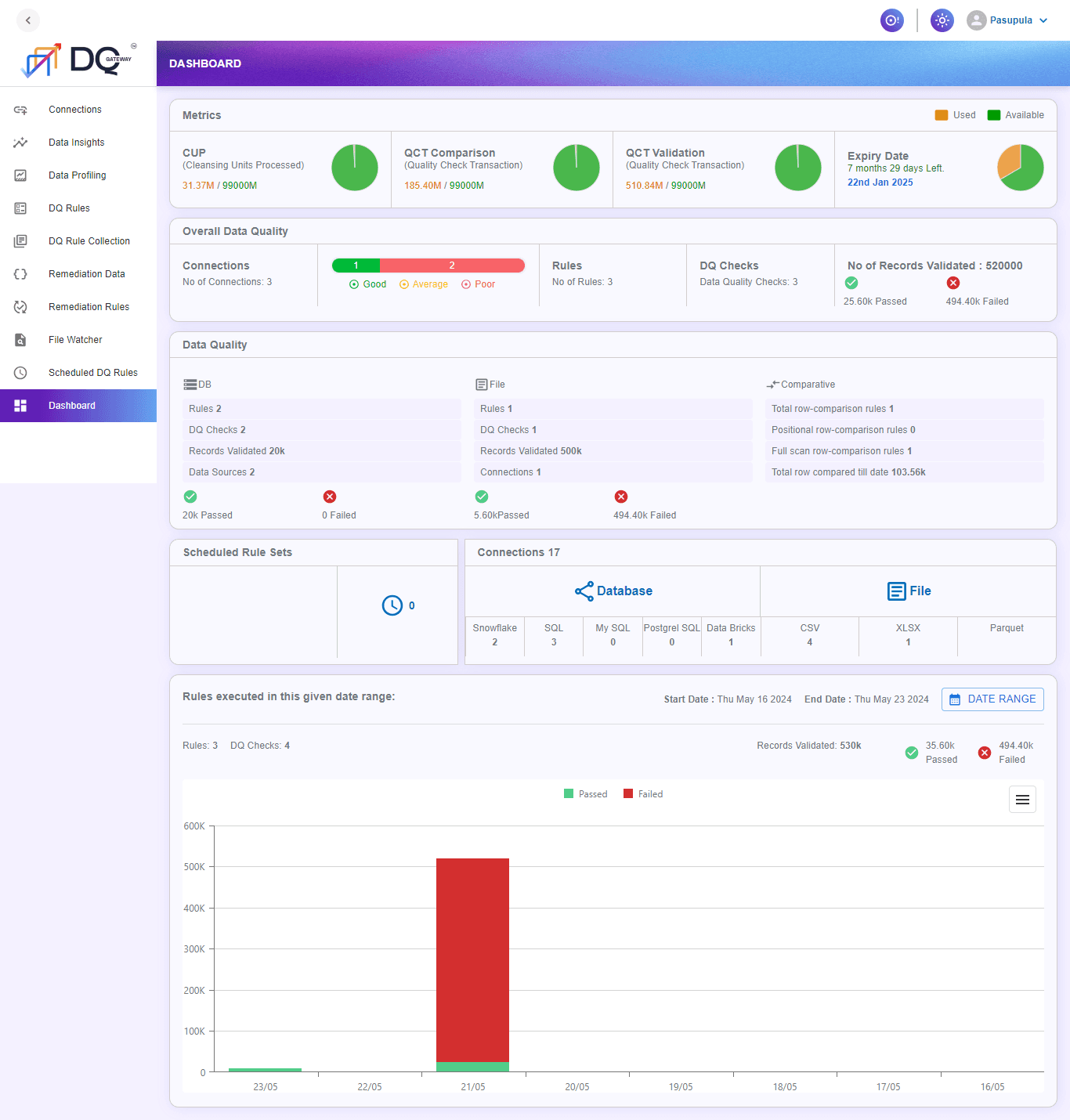
Task: Click the Expiry Date pie chart
Action: [1020, 168]
